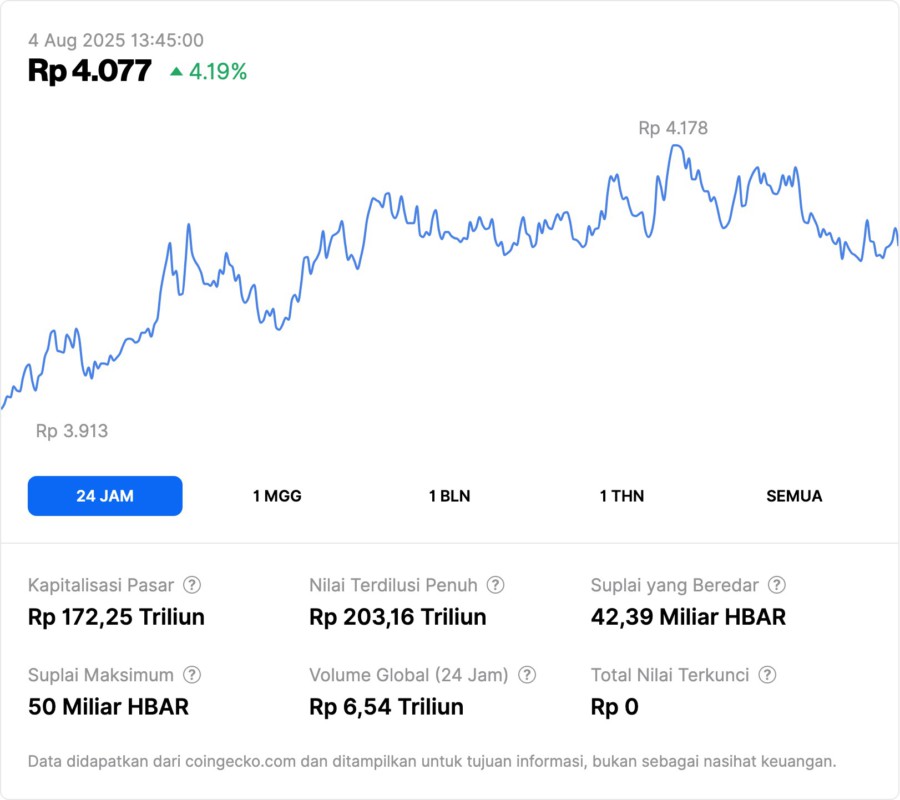Click the help icon beside Kapitalisasi Pasar

pyautogui.click(x=192, y=585)
